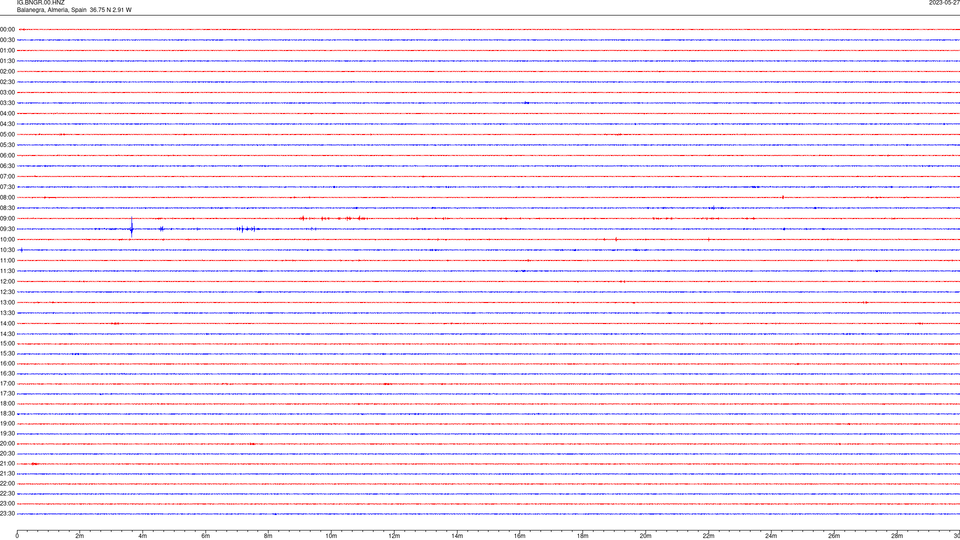Pick the 13:00 trace label
This screenshot has height=540, width=960.
pyautogui.click(x=7, y=302)
